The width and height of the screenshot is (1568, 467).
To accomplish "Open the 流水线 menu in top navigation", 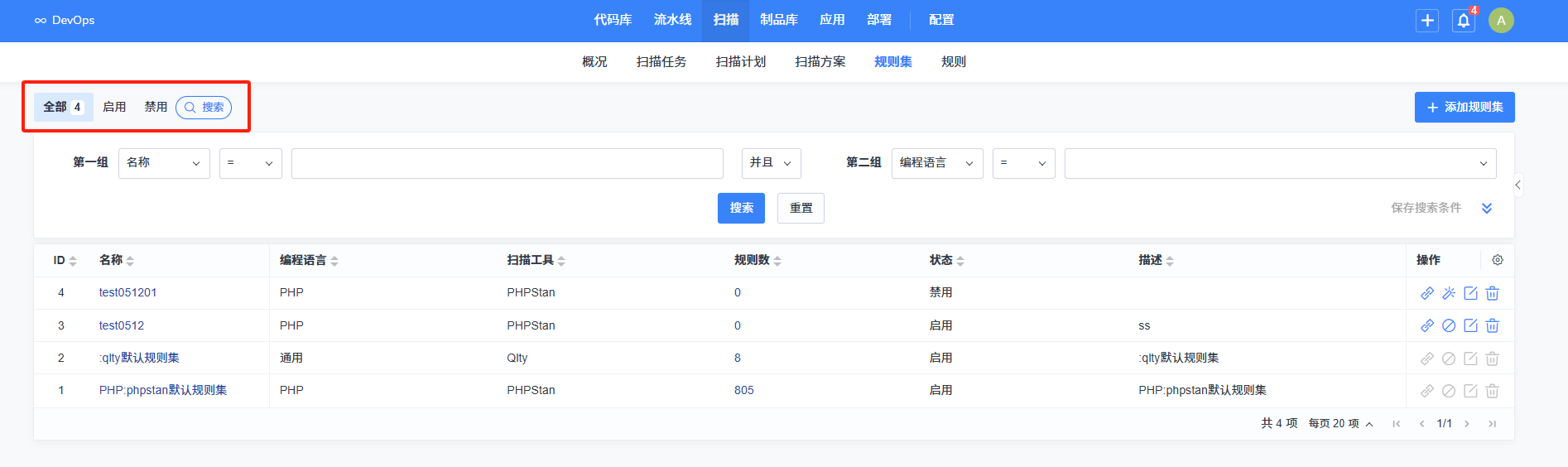I will point(672,20).
